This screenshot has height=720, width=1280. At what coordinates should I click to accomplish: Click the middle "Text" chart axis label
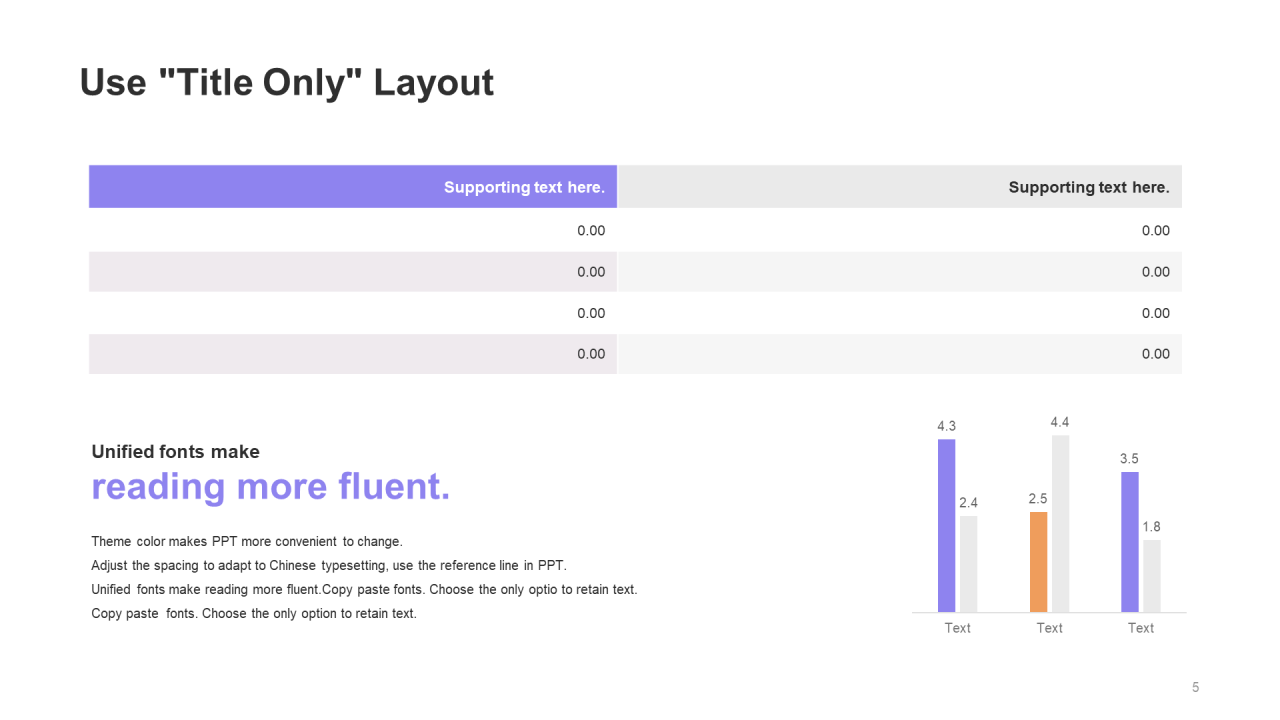point(1049,628)
